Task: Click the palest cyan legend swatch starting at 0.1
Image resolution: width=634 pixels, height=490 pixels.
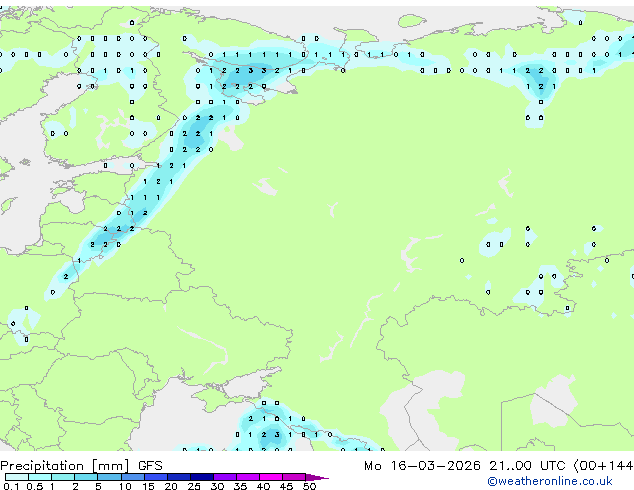Action: click(x=17, y=477)
